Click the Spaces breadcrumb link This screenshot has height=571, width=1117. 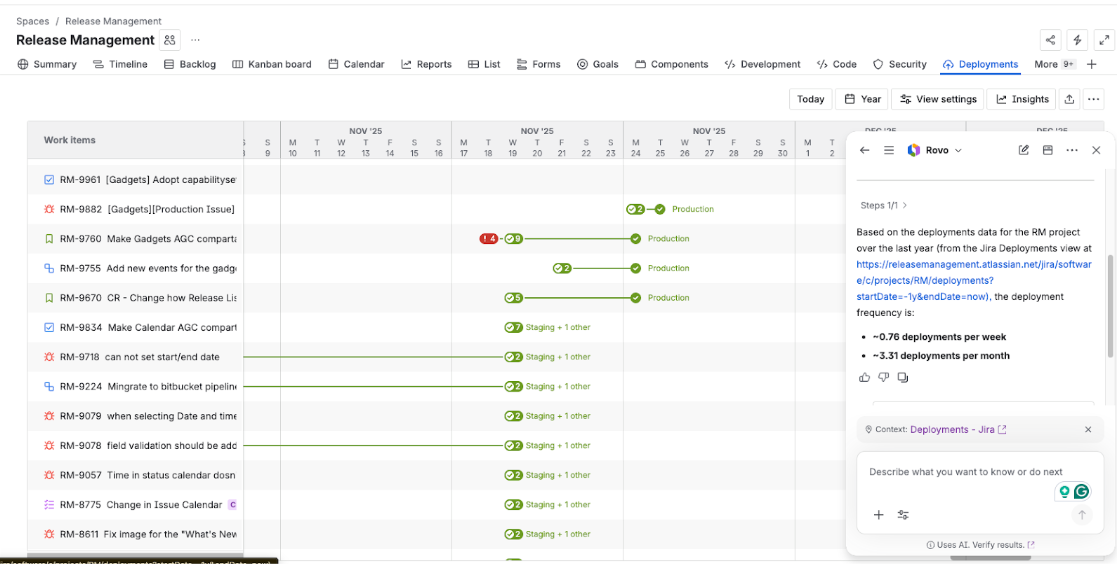point(33,21)
